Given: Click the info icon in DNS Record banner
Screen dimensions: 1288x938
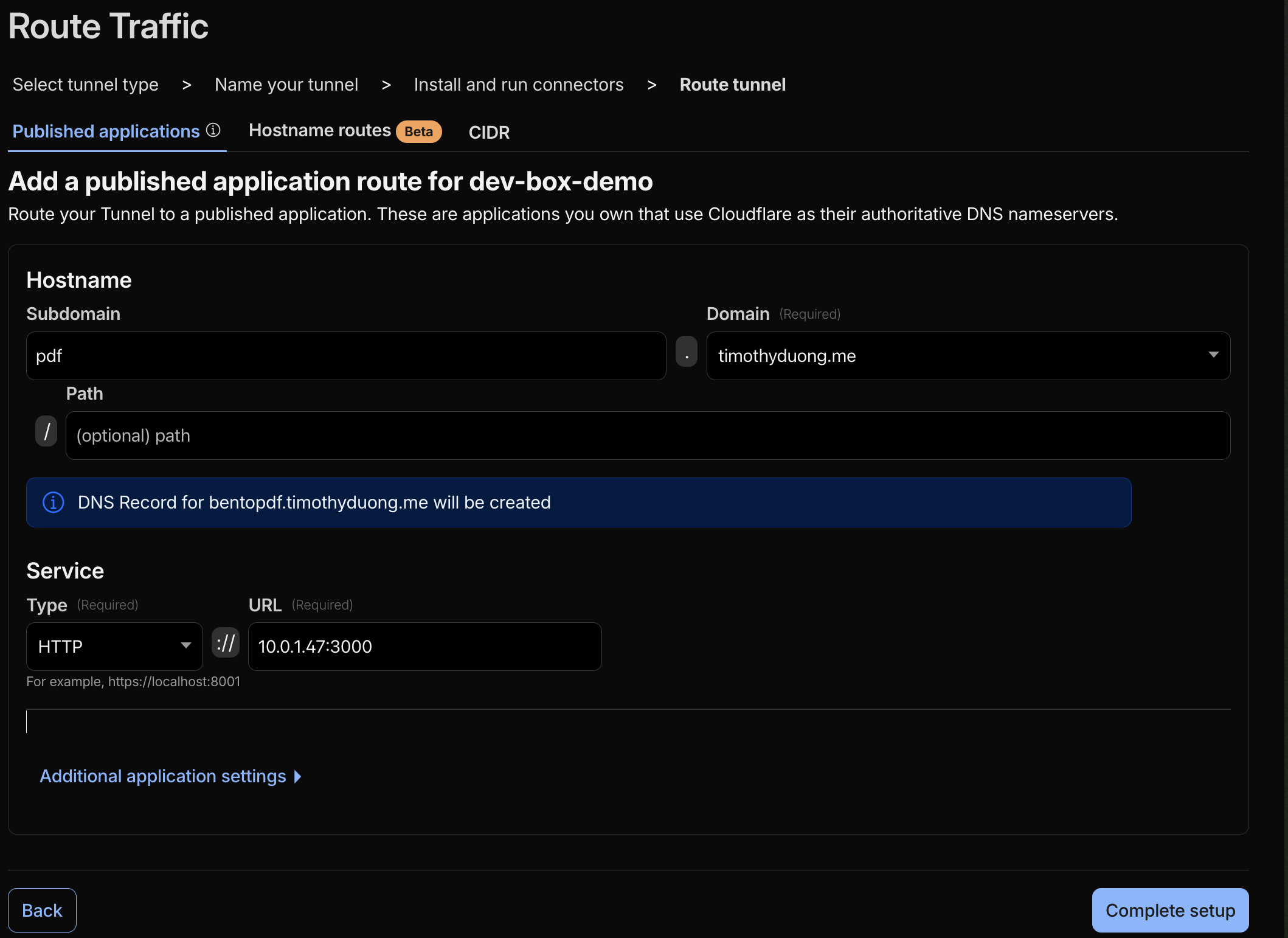Looking at the screenshot, I should point(54,502).
